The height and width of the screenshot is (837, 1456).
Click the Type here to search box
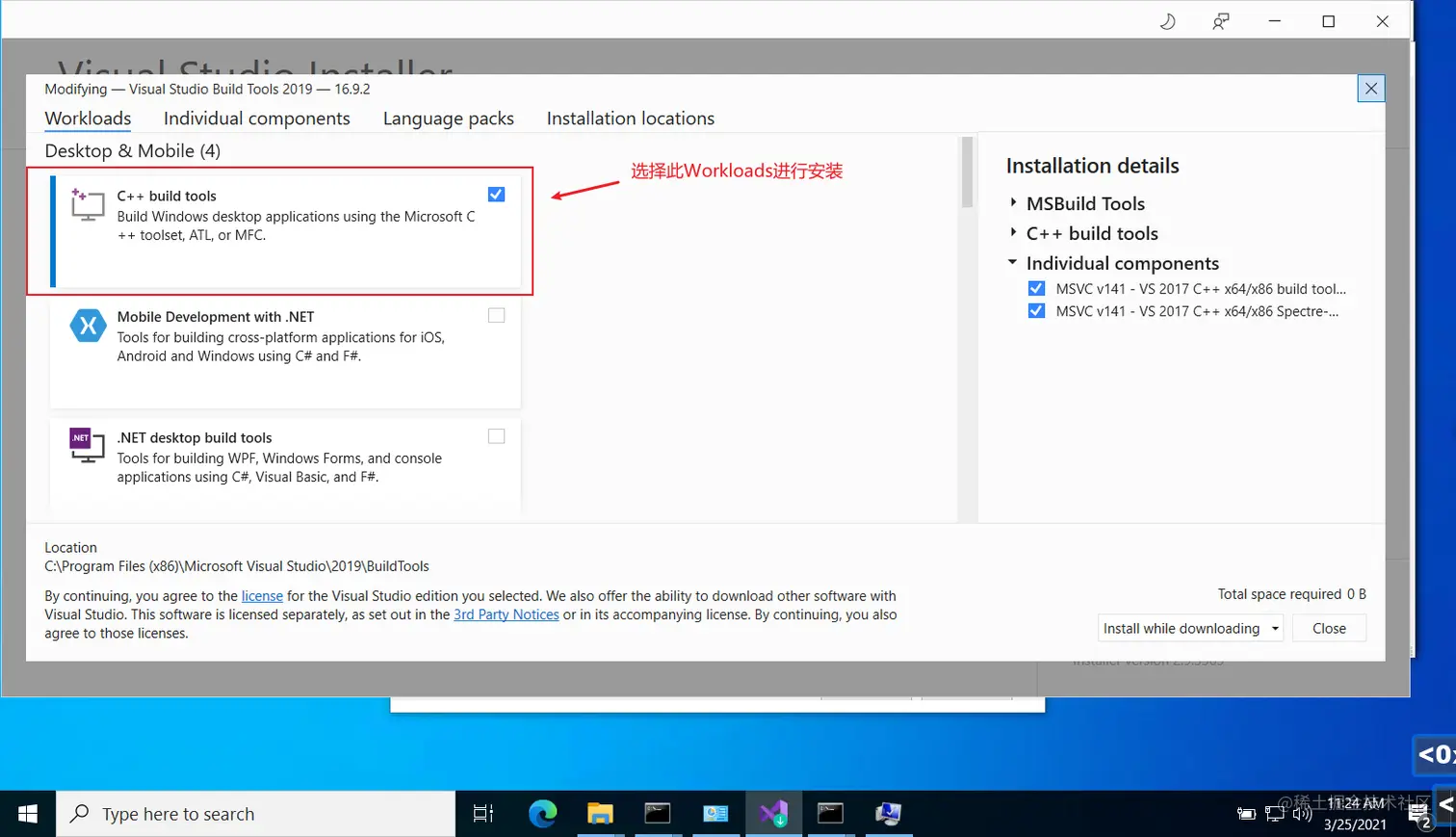[256, 814]
